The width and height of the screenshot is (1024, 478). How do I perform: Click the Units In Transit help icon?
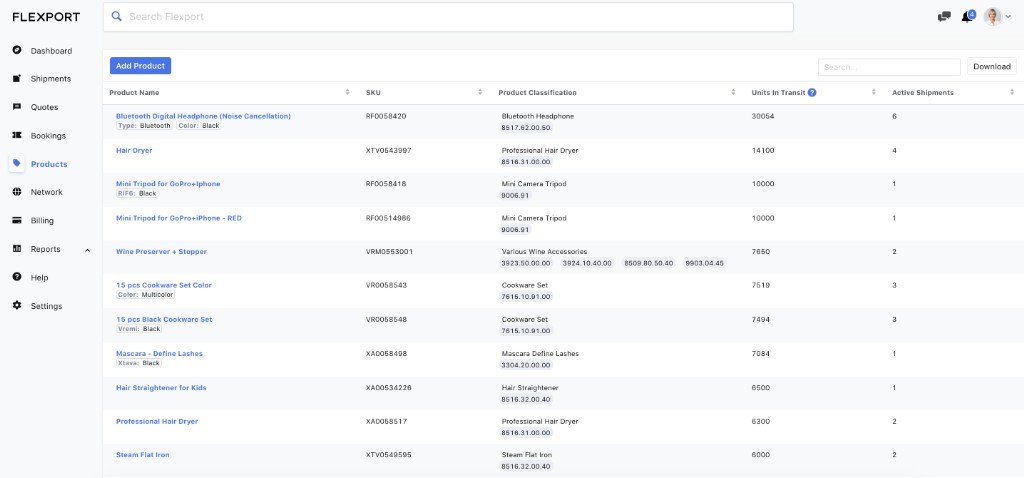[812, 93]
